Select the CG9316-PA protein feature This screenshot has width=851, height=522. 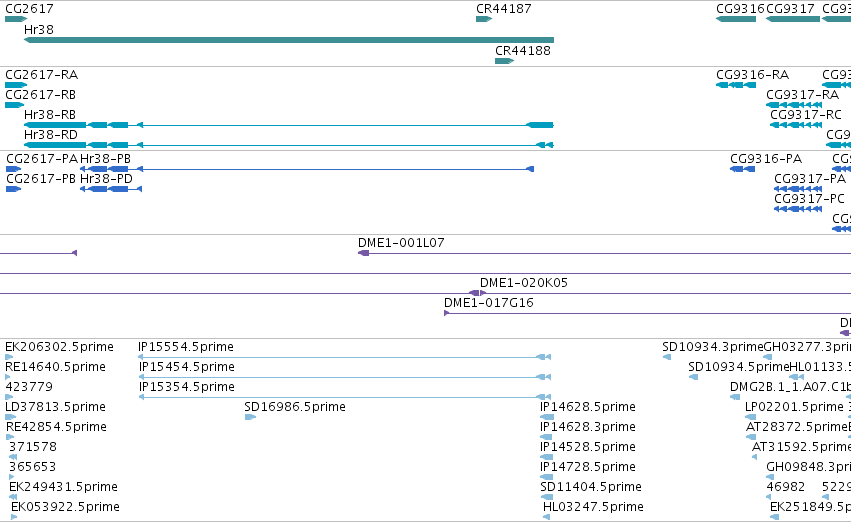click(x=742, y=169)
